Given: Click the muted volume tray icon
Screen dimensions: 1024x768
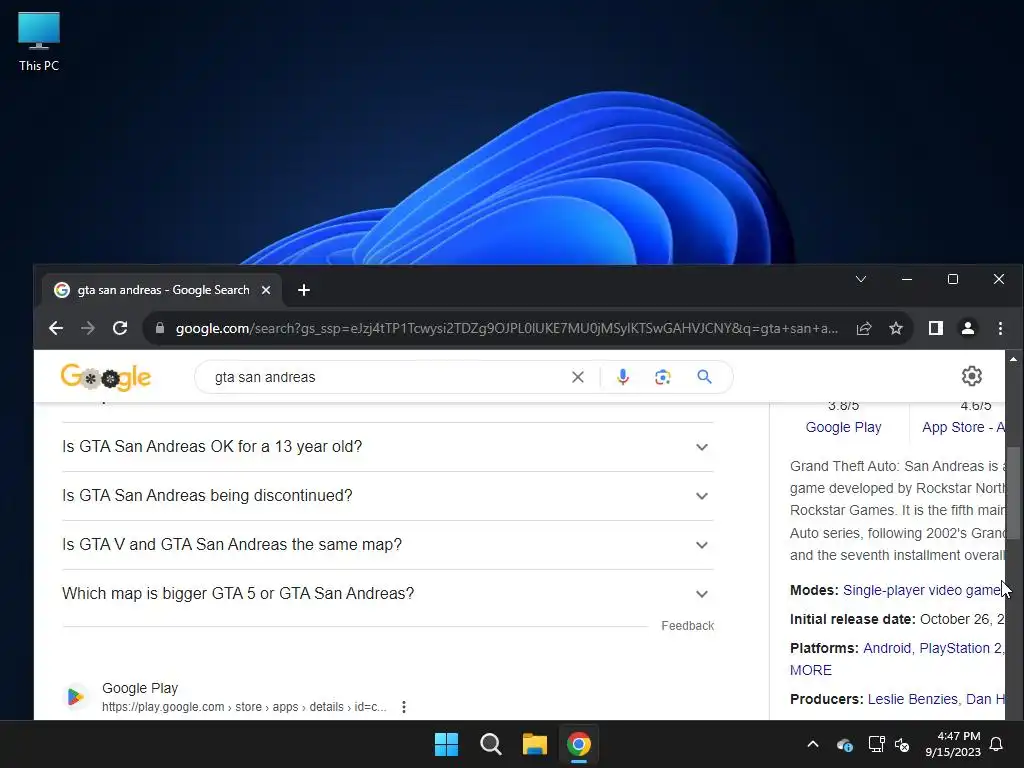Looking at the screenshot, I should point(902,744).
